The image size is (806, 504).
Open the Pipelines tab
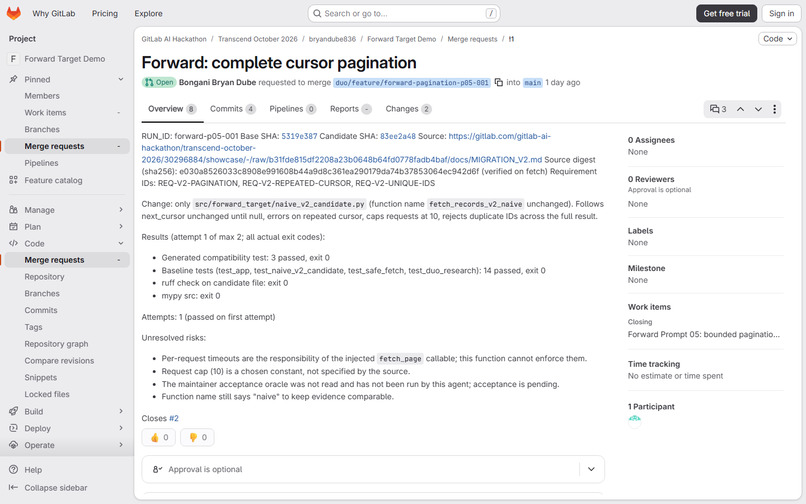tap(292, 109)
